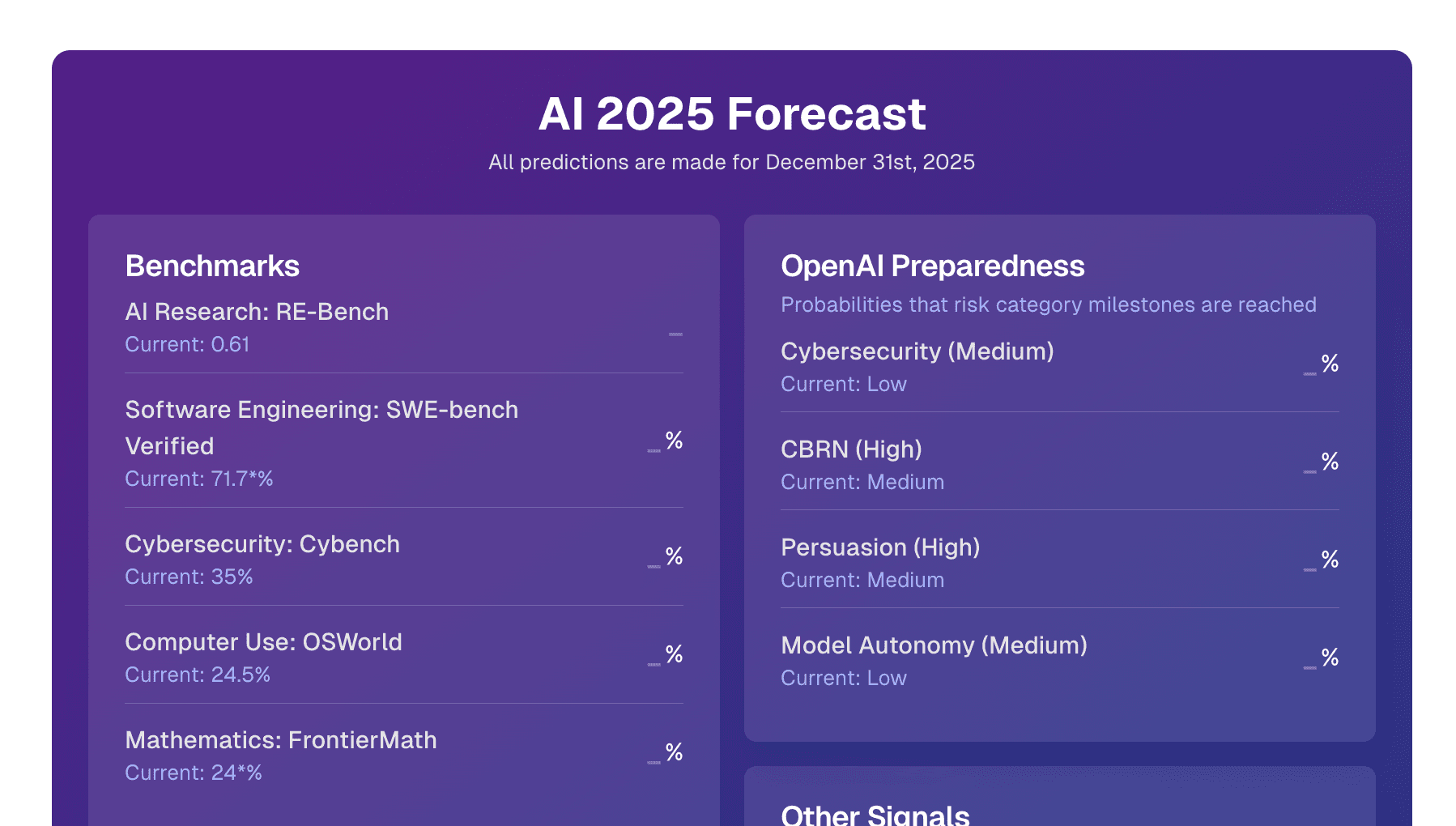The height and width of the screenshot is (826, 1456).
Task: Click the Current: Medium text under CBRN
Action: [x=862, y=482]
